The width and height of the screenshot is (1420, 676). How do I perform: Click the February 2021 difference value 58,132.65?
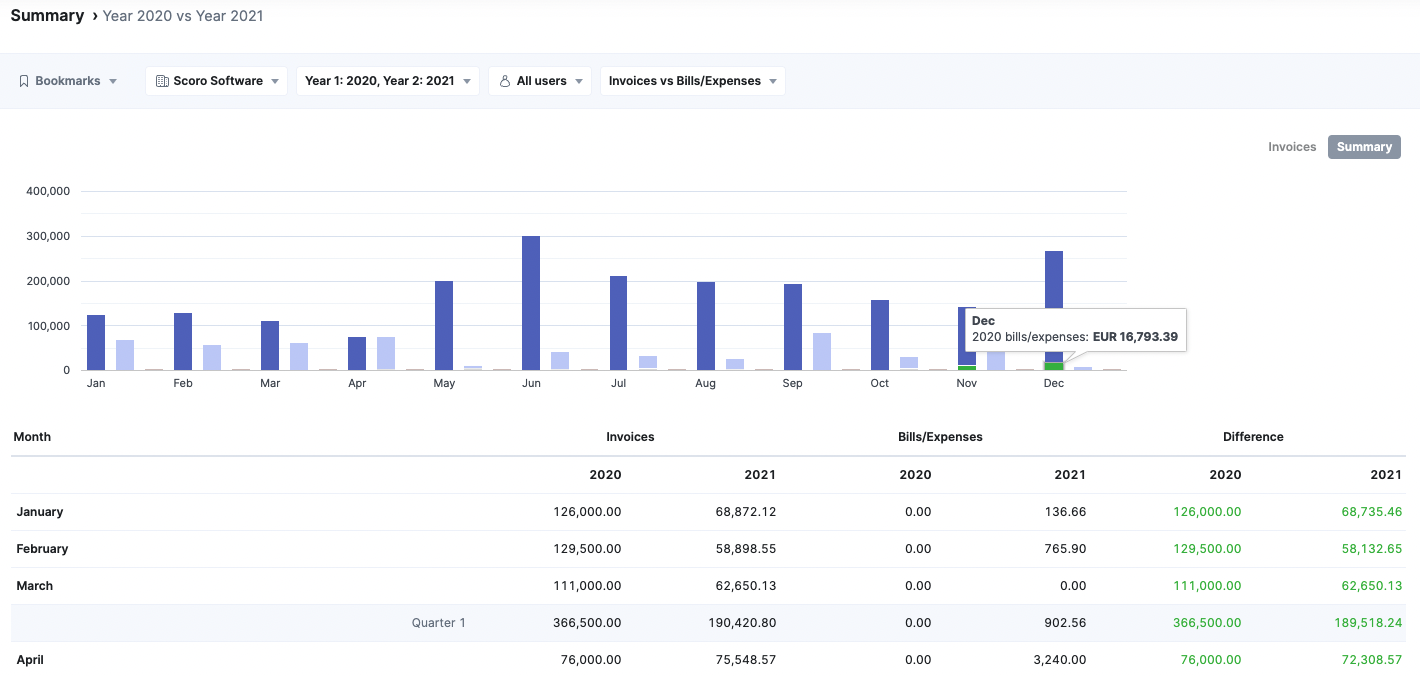click(1371, 549)
